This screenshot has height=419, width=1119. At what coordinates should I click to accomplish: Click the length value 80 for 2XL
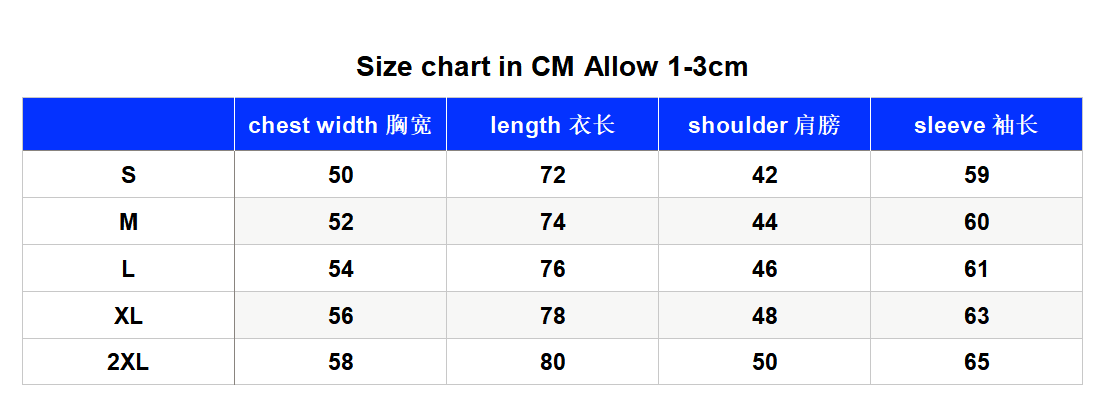pos(552,362)
